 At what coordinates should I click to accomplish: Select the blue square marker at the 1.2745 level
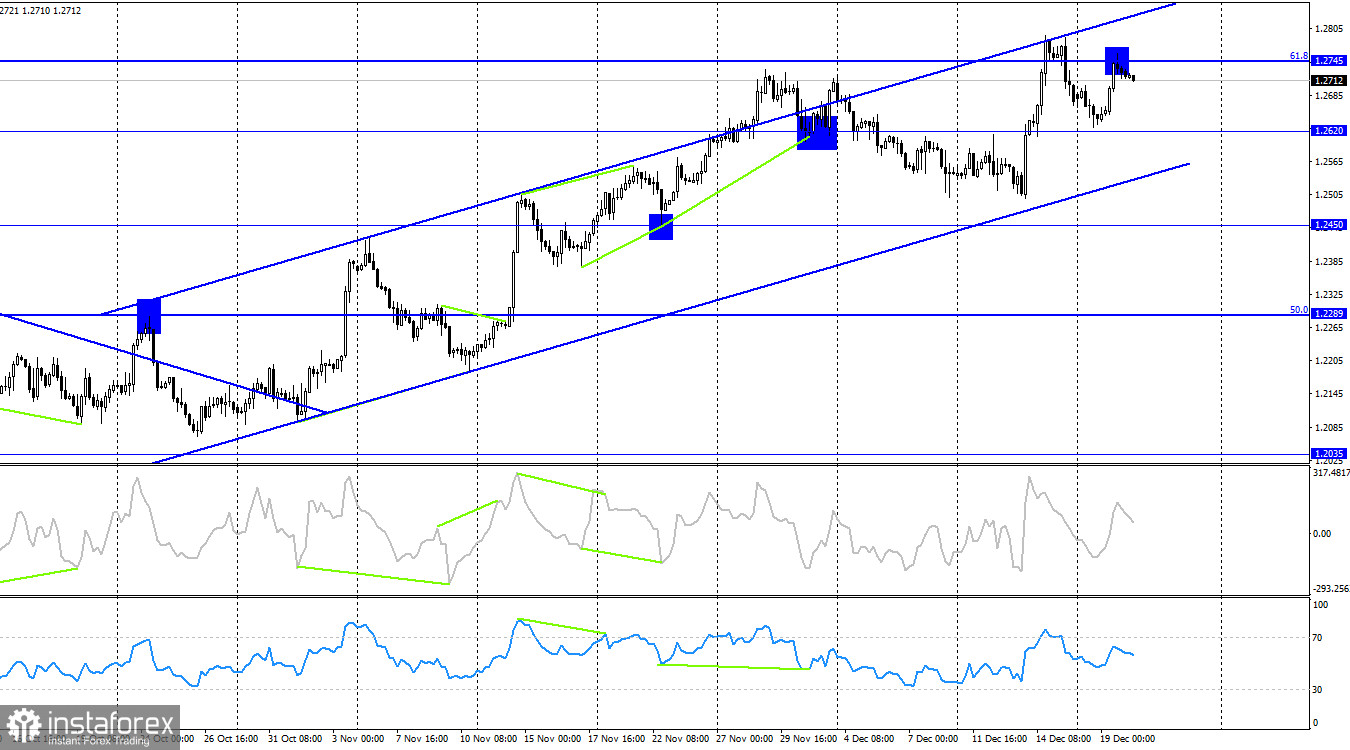pyautogui.click(x=1117, y=60)
